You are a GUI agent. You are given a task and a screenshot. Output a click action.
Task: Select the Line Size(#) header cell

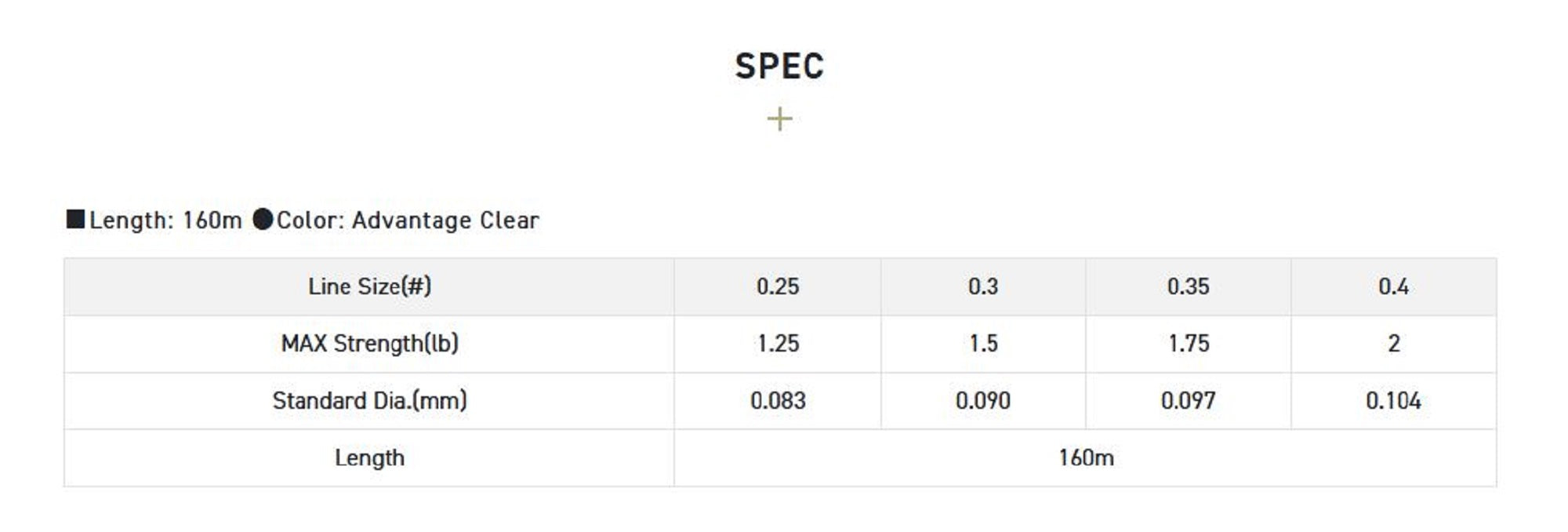[369, 286]
